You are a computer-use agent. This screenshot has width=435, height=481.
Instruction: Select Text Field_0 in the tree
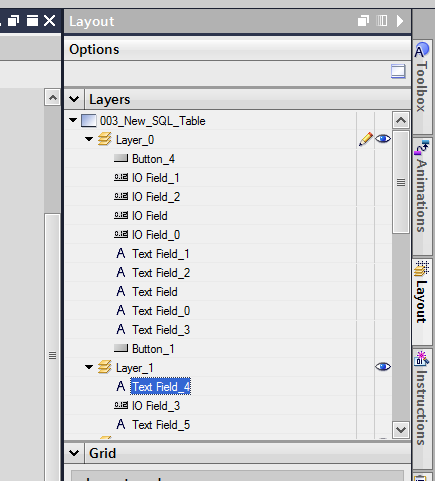pyautogui.click(x=161, y=311)
